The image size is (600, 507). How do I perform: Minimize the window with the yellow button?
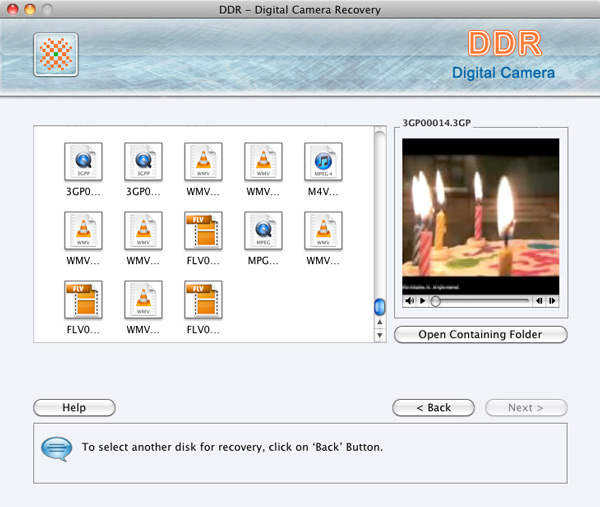(x=30, y=9)
